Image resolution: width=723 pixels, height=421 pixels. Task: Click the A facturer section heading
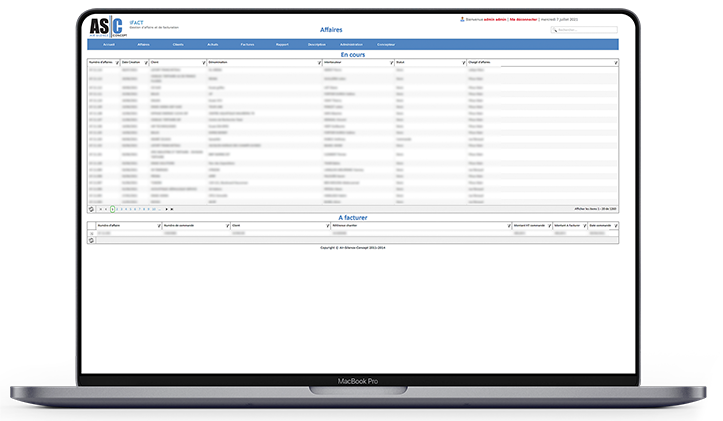(x=353, y=218)
